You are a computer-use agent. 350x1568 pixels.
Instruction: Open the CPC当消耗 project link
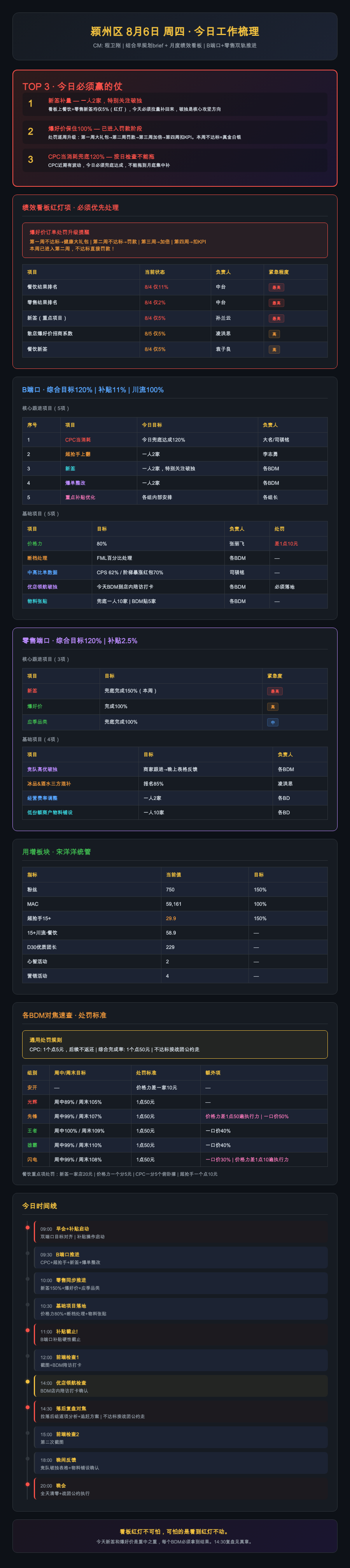tap(78, 440)
